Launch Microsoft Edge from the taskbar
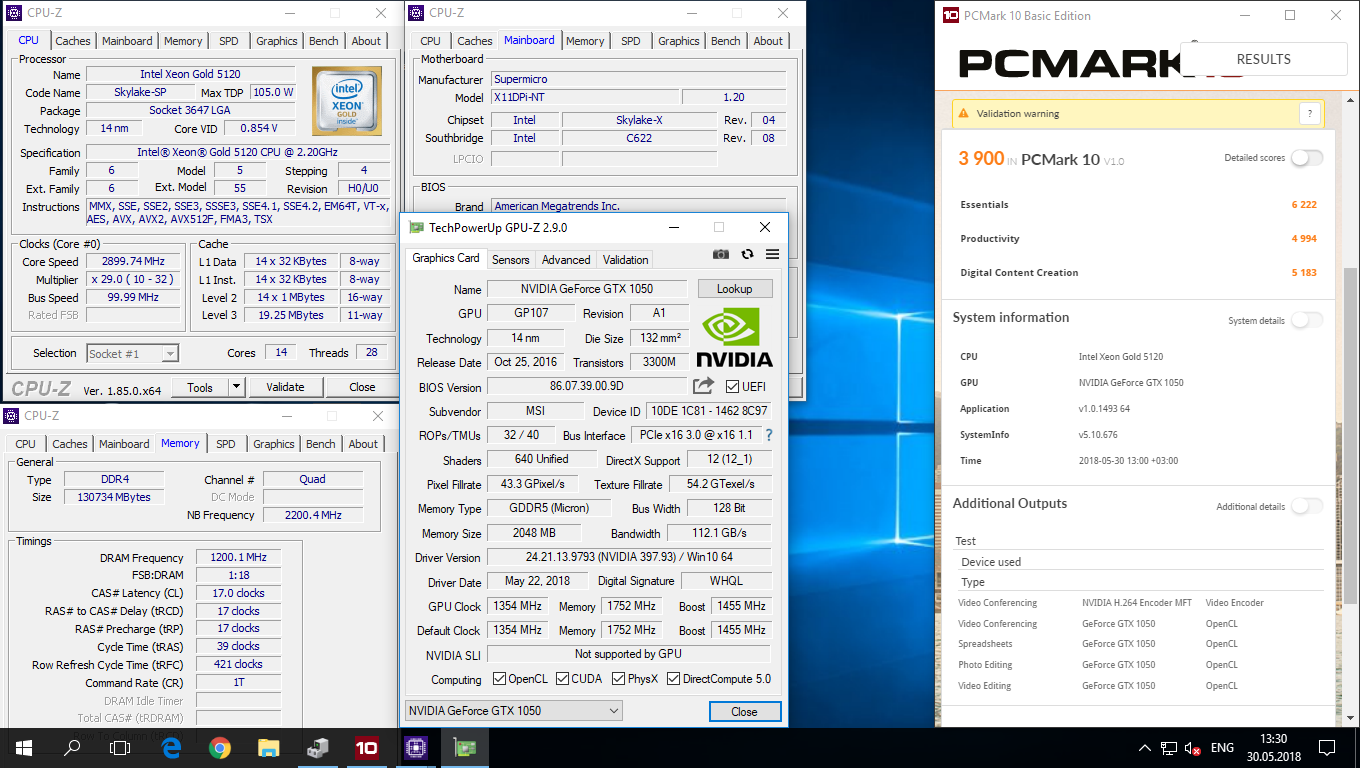Image resolution: width=1360 pixels, height=768 pixels. coord(171,747)
